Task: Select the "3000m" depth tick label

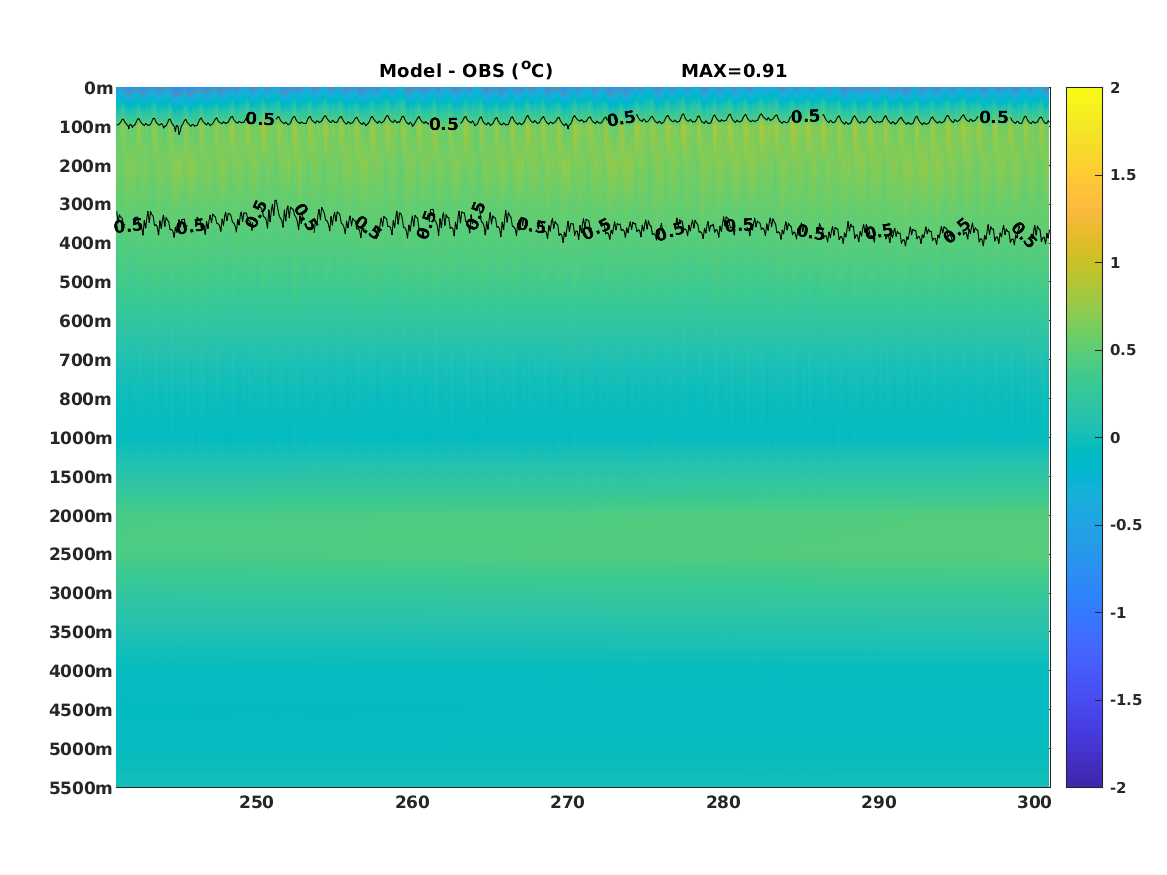Action: (x=80, y=593)
